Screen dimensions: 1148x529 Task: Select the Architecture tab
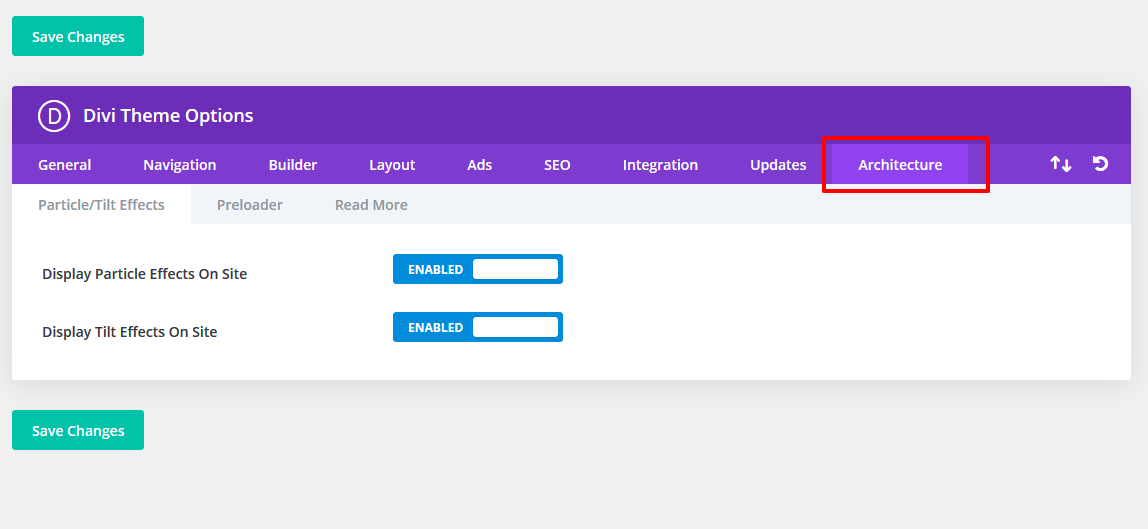[x=900, y=165]
